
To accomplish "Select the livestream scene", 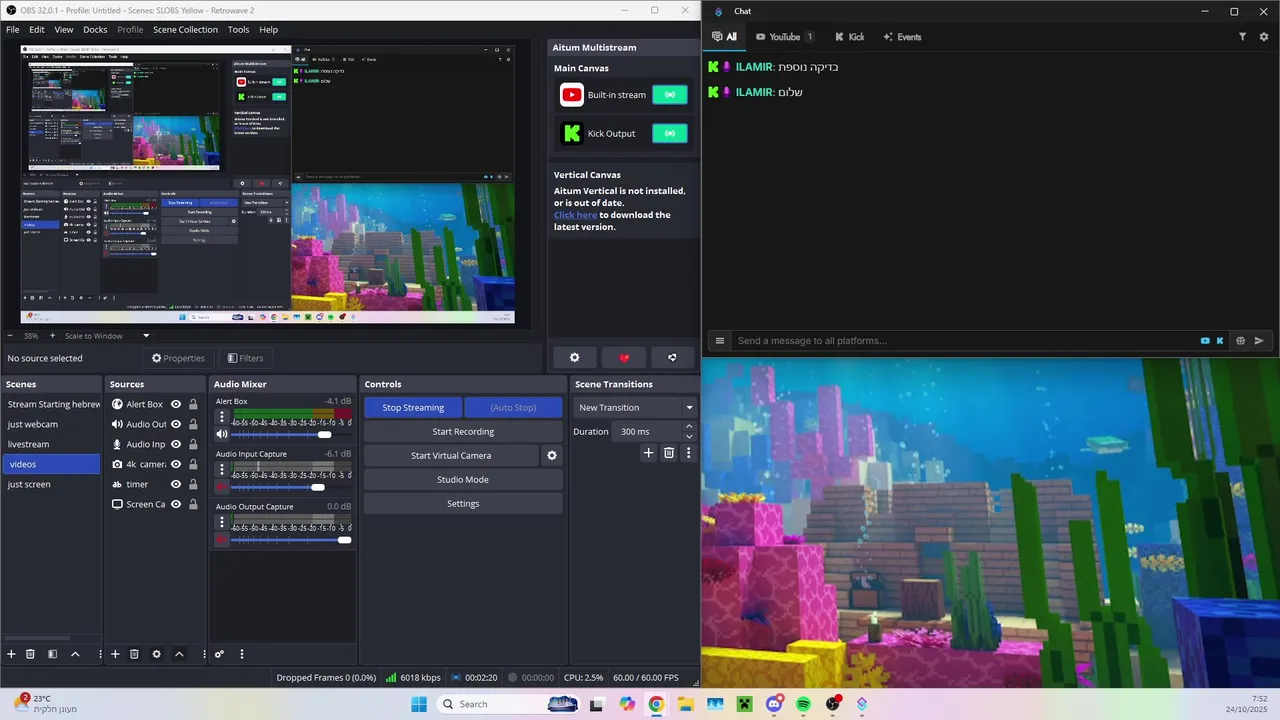I will pos(51,444).
